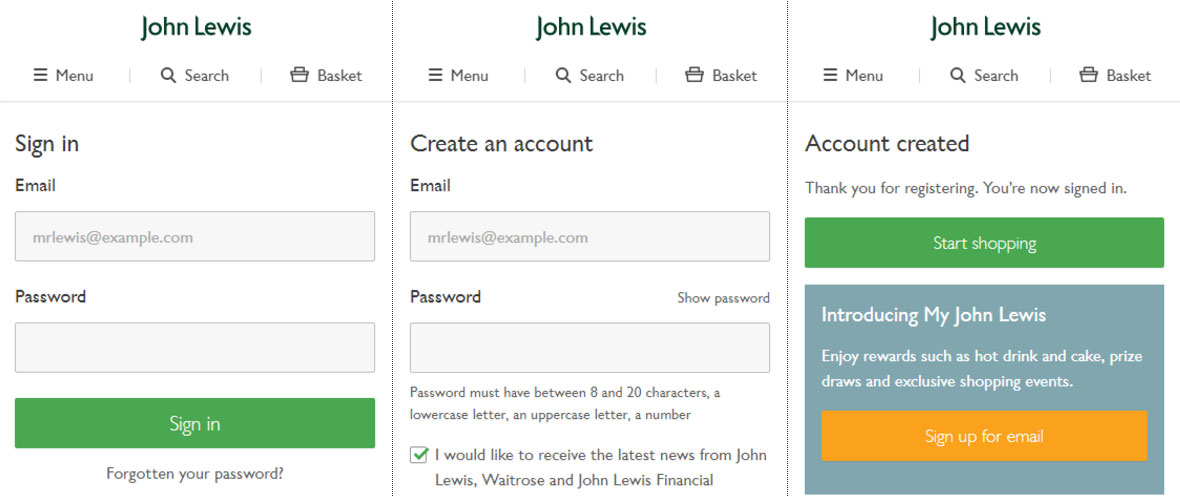Click Search magnifier icon in Sign in panel
1180x497 pixels.
coord(168,75)
